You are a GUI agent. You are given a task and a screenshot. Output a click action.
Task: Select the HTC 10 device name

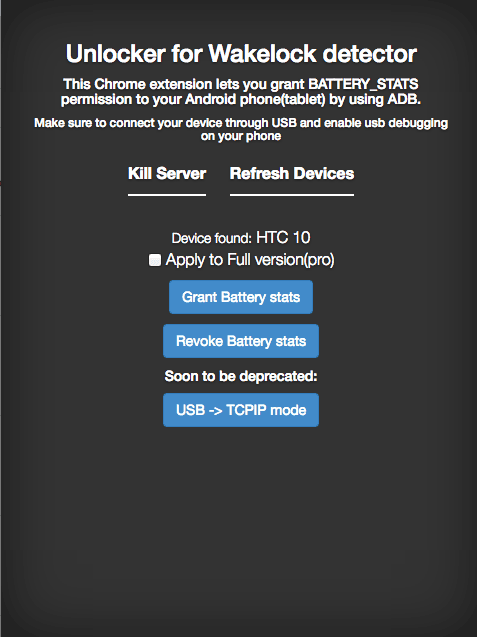[283, 238]
